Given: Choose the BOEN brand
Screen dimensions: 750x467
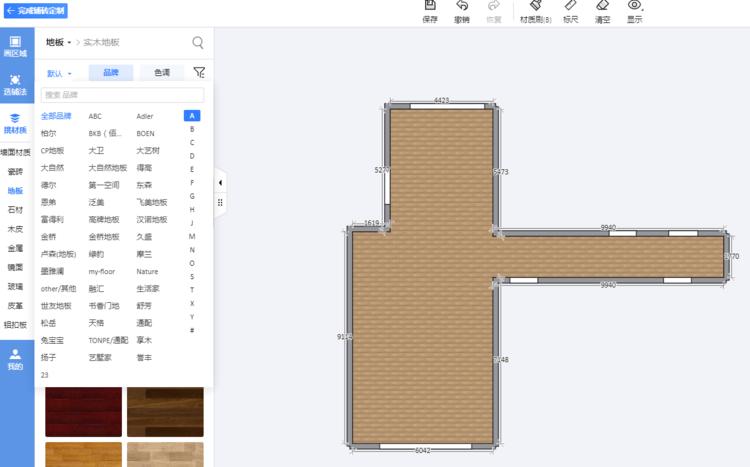Looking at the screenshot, I should 146,133.
